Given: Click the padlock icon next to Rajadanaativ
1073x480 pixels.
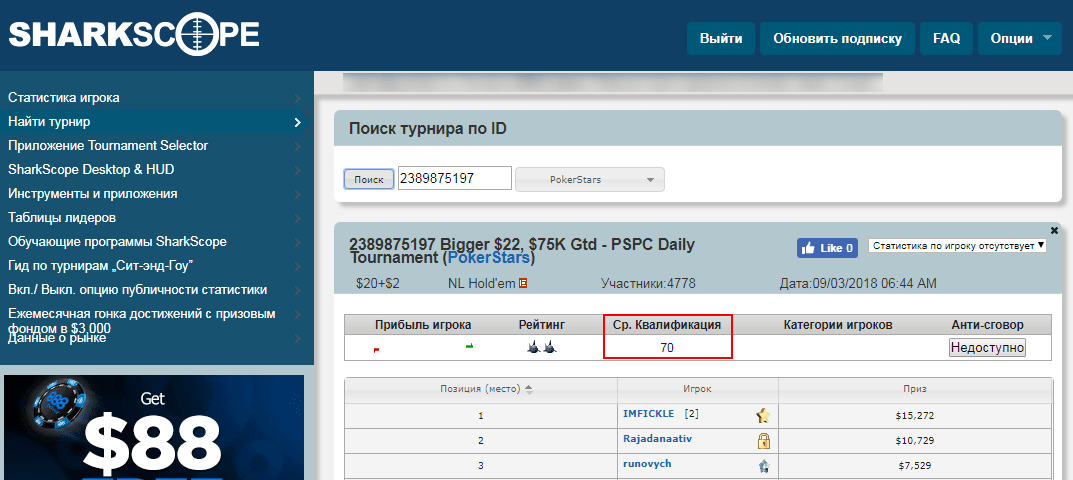Looking at the screenshot, I should click(x=763, y=441).
